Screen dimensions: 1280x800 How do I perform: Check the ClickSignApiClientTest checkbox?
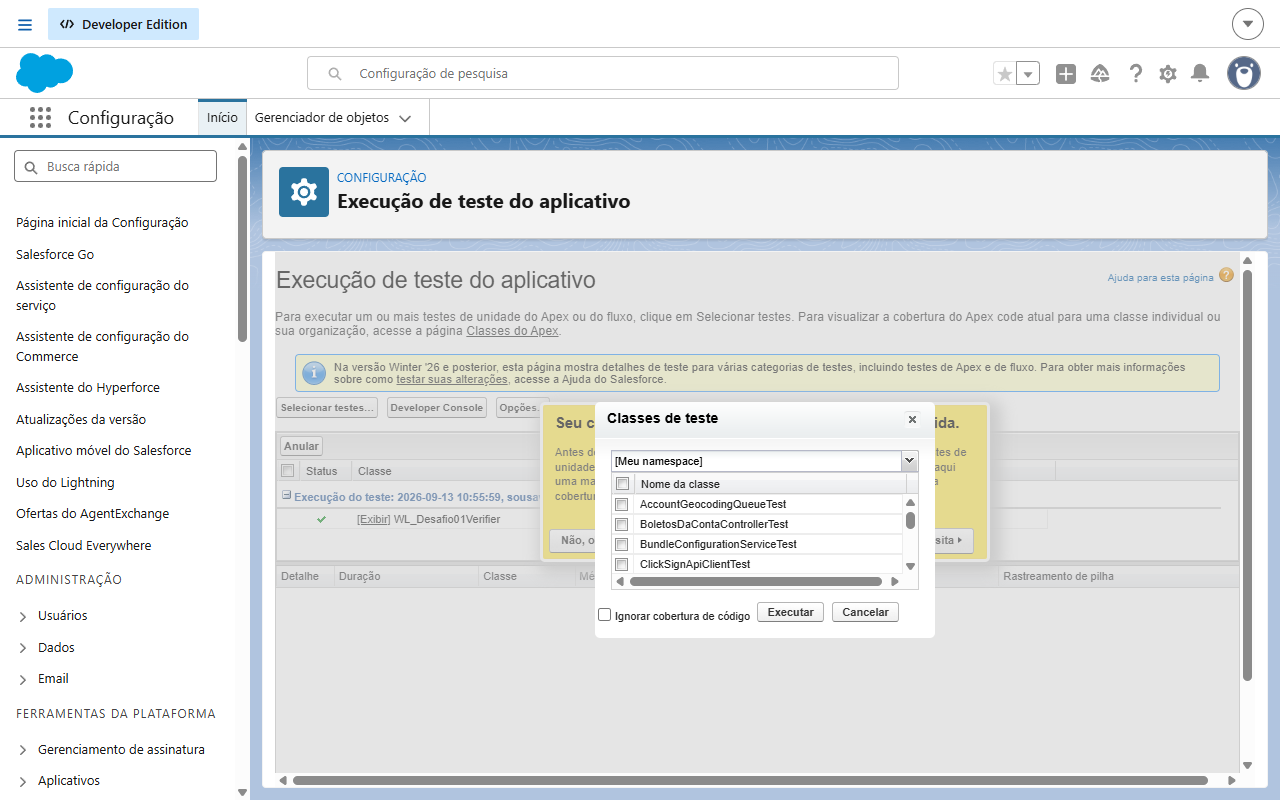(622, 564)
